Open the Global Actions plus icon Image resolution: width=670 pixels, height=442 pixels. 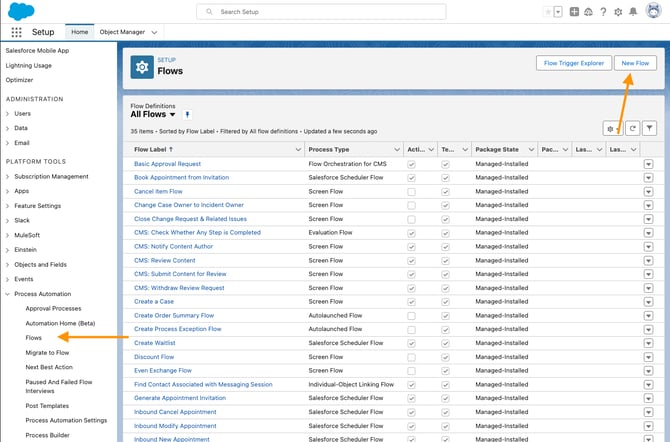click(574, 11)
